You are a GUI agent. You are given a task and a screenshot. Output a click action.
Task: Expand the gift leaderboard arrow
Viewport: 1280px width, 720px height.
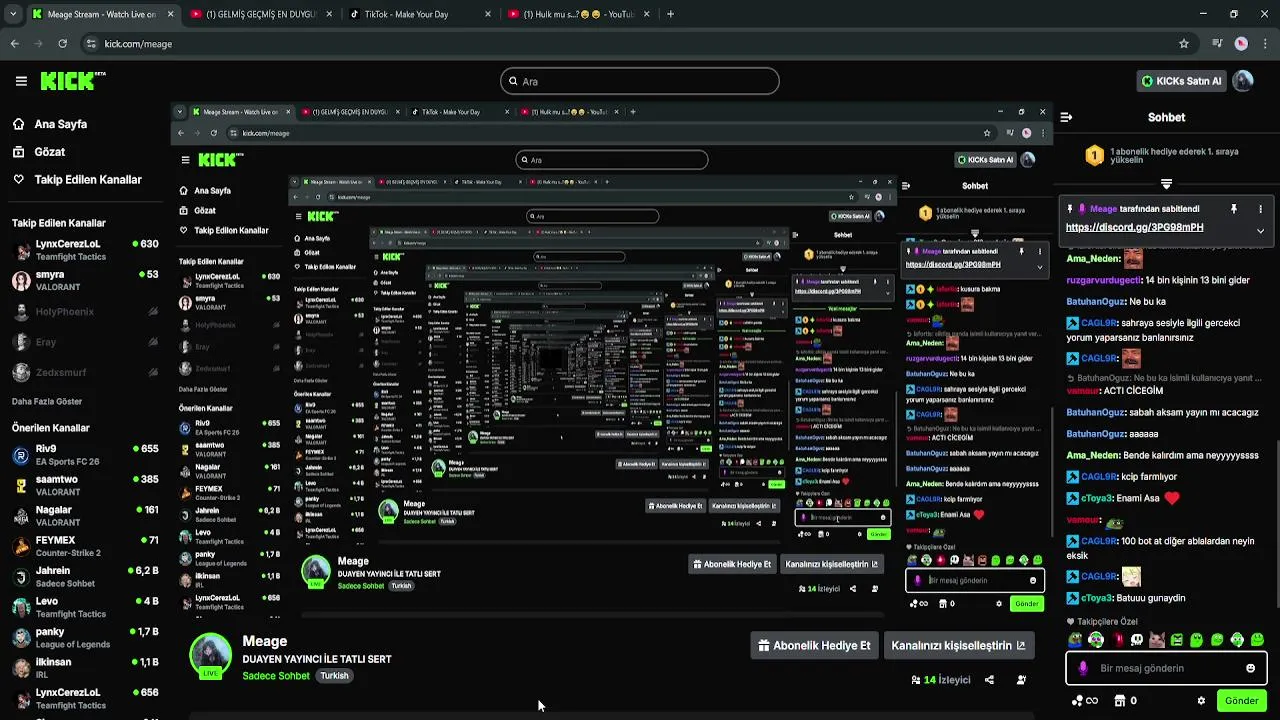coord(1166,184)
